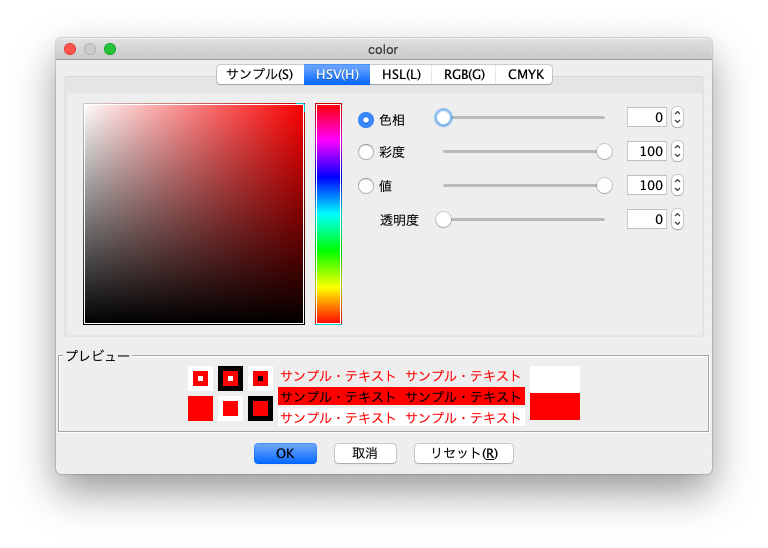Click the vertical rainbow hue strip
This screenshot has width=768, height=548.
pos(328,214)
